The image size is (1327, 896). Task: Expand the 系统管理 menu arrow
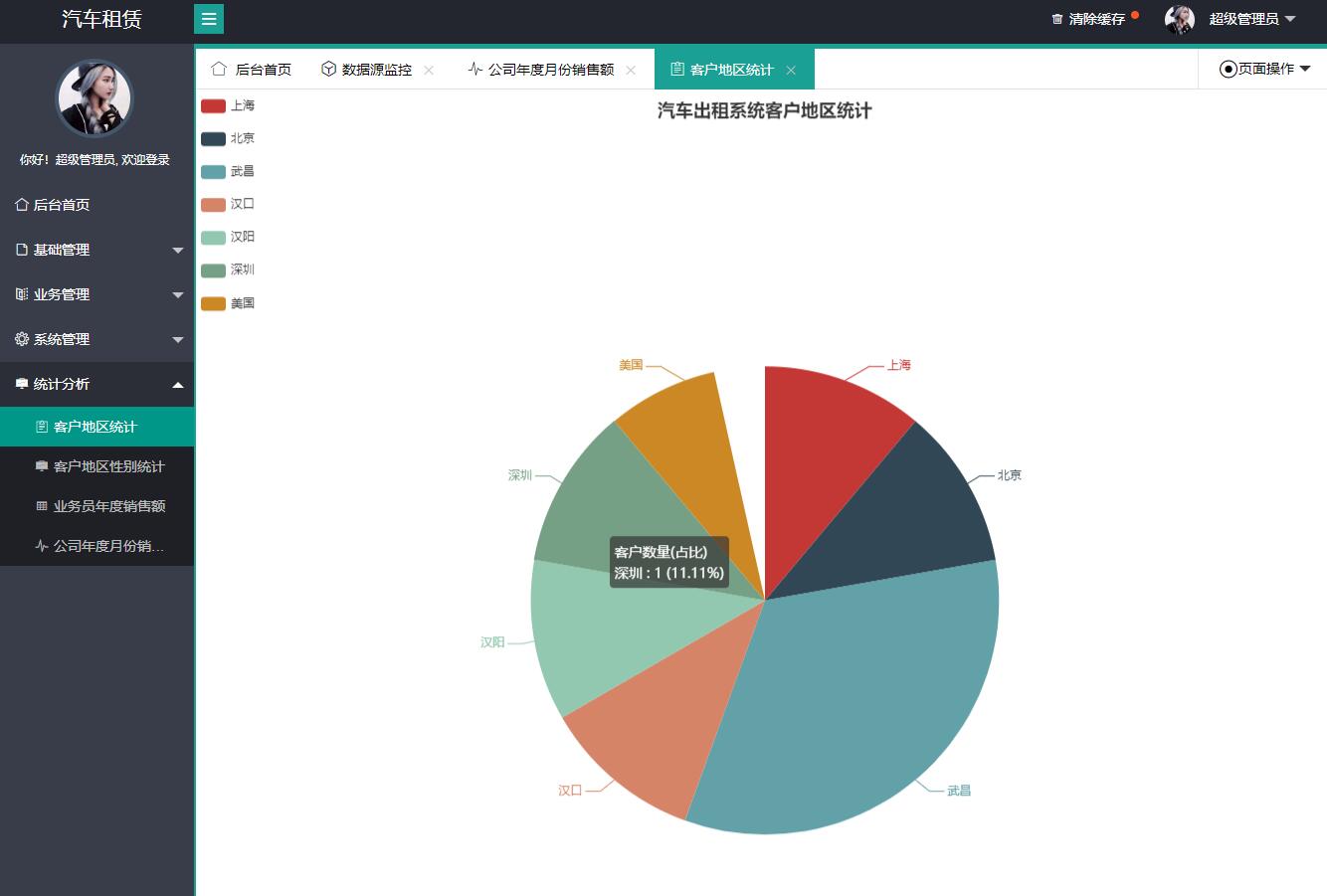(178, 339)
